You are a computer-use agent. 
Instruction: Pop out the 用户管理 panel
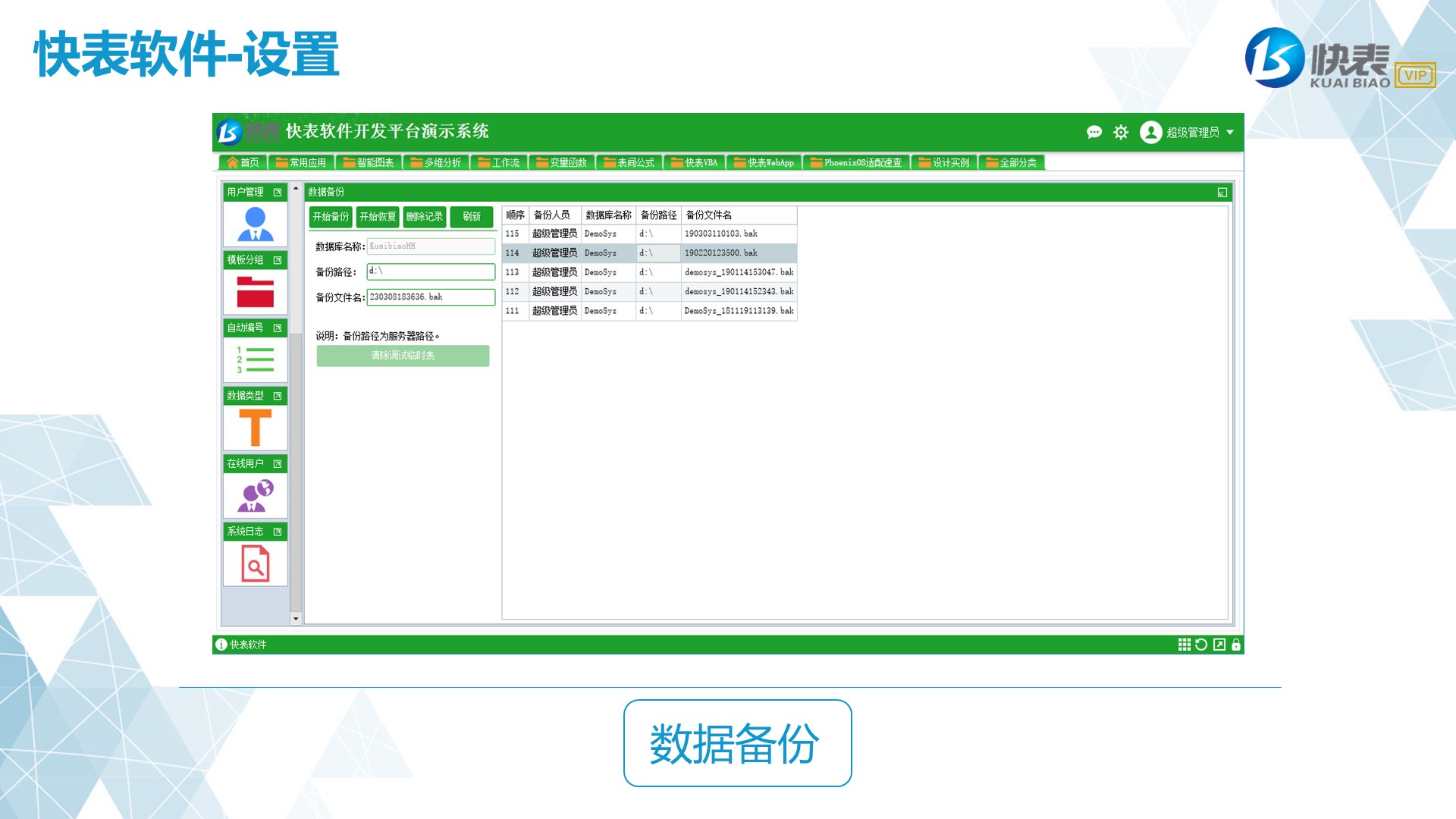pyautogui.click(x=278, y=193)
